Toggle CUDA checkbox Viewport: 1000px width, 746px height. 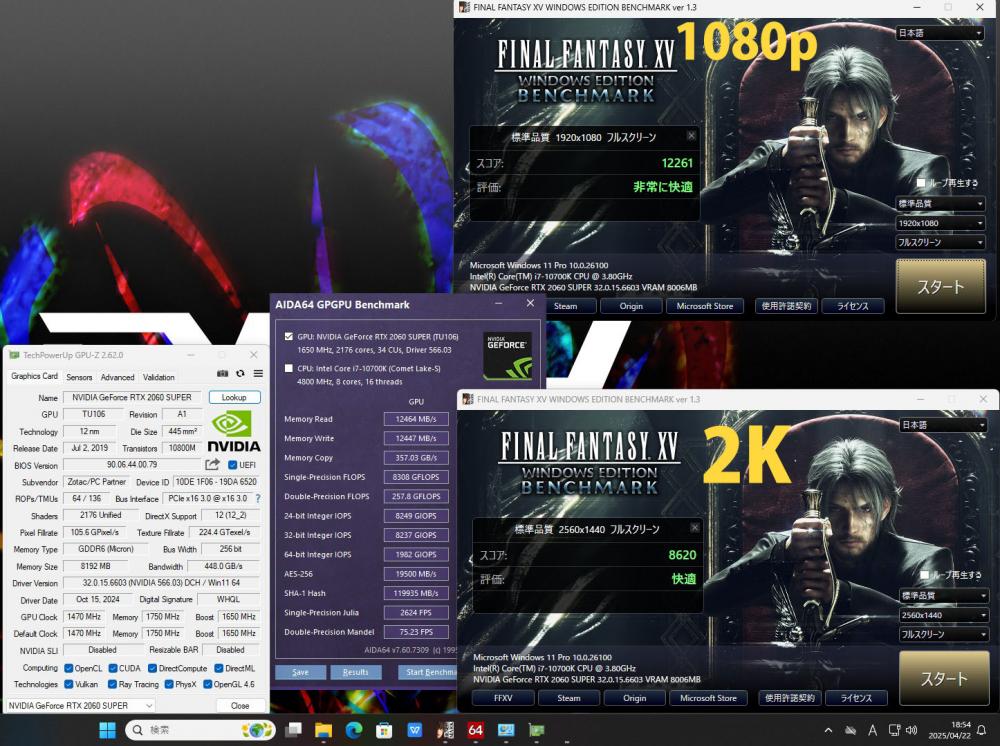(x=112, y=668)
